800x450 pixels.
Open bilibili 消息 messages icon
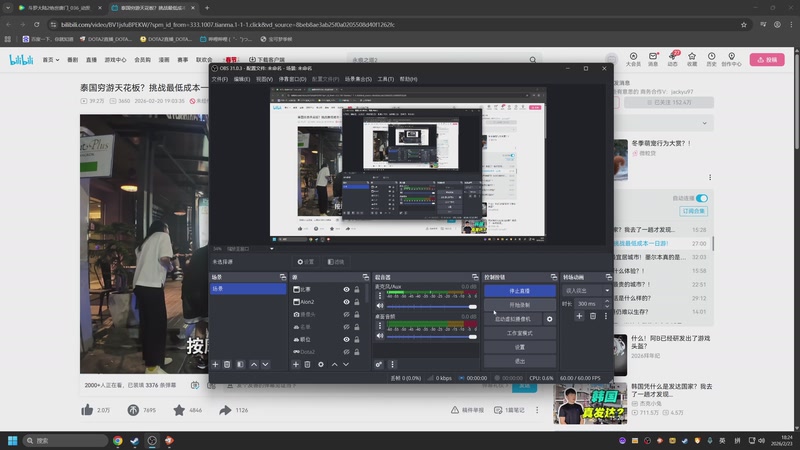pyautogui.click(x=653, y=59)
